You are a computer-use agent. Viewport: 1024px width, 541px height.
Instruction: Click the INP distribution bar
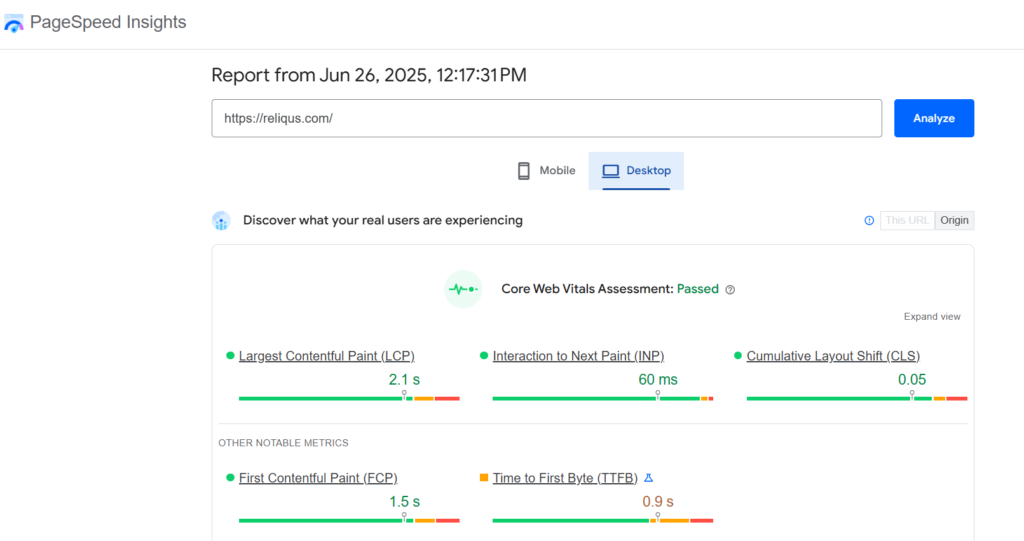603,398
